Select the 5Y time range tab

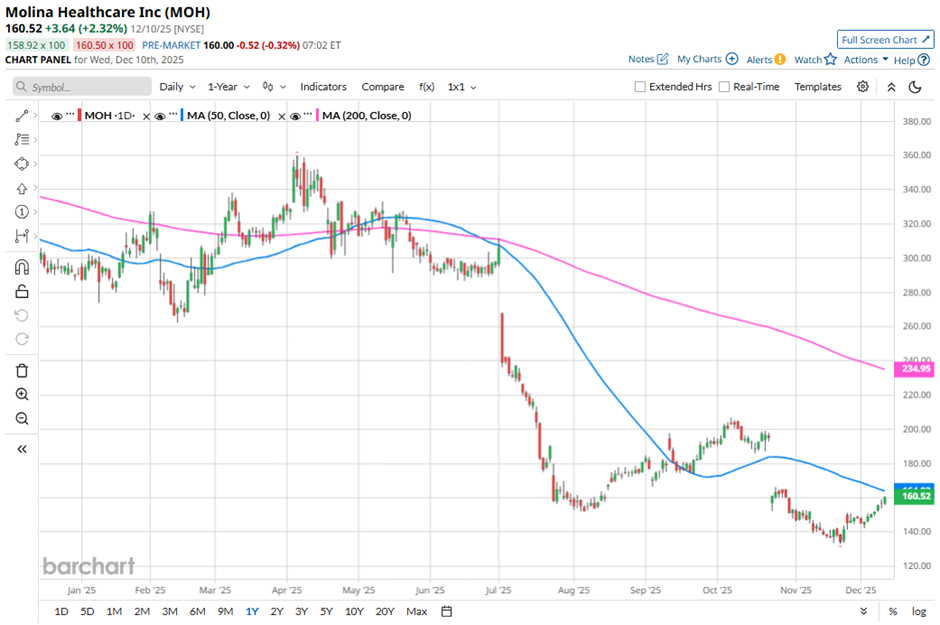(326, 611)
